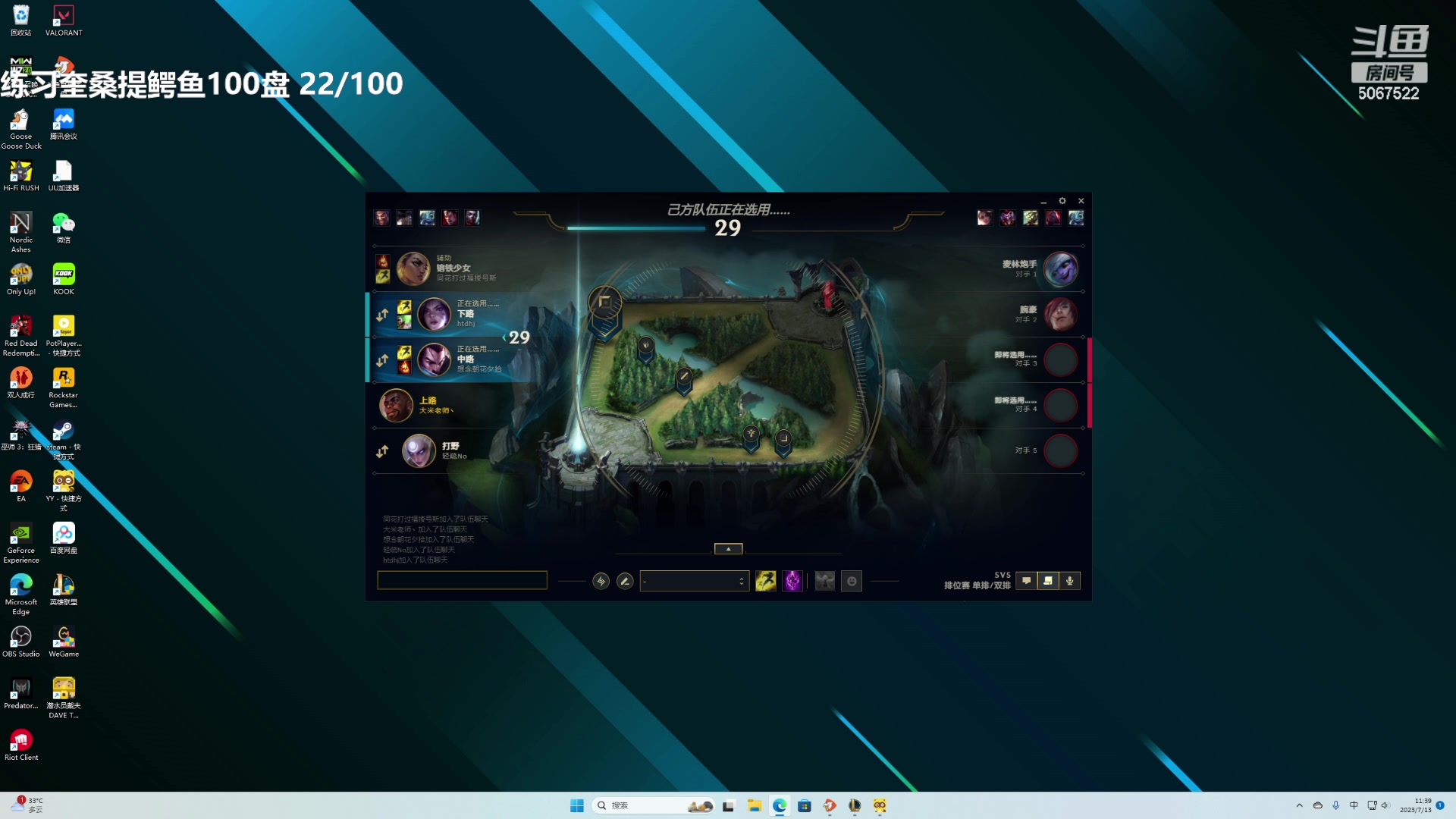Click the edit rune page pencil icon
Viewport: 1456px width, 819px height.
[x=625, y=581]
